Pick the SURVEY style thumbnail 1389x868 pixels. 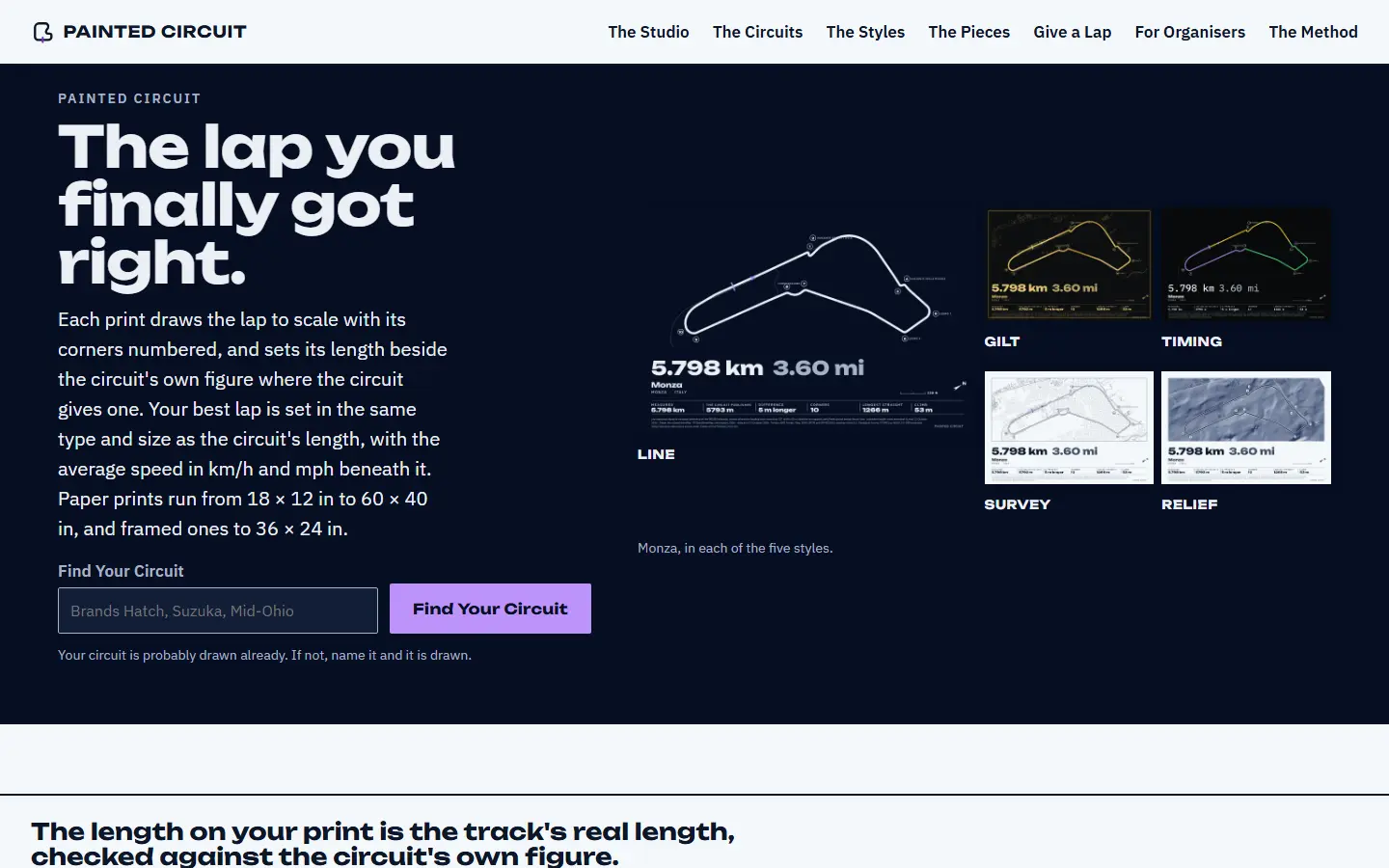[1069, 427]
